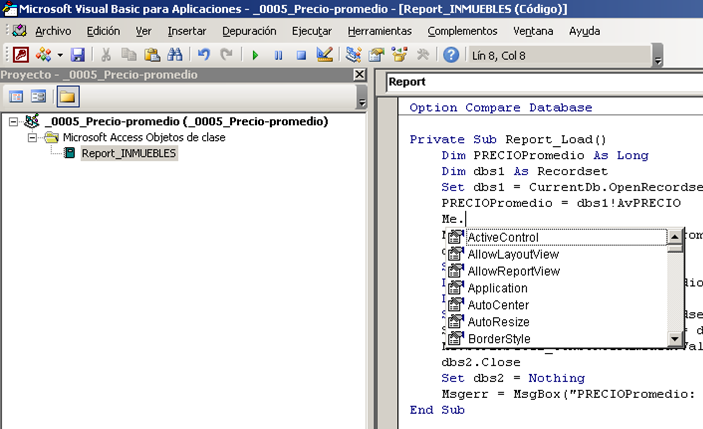Click the blue Help question mark icon
This screenshot has height=429, width=703.
click(451, 55)
